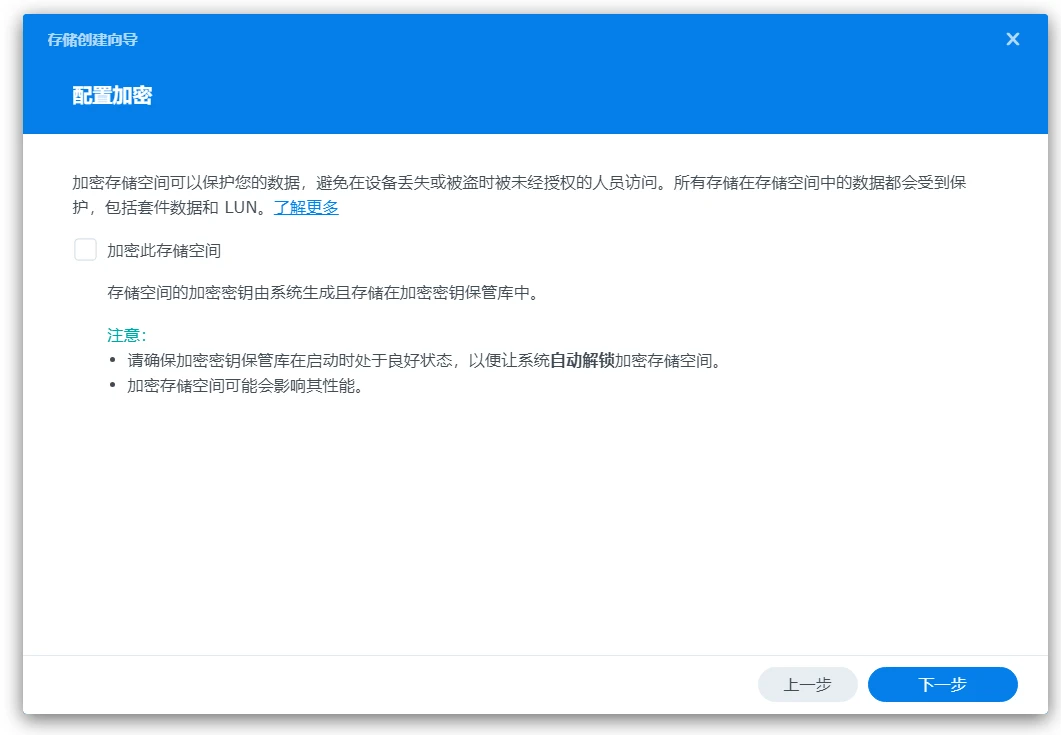The image size is (1061, 735).
Task: Click the 存储创建向导 window title
Action: pyautogui.click(x=93, y=40)
